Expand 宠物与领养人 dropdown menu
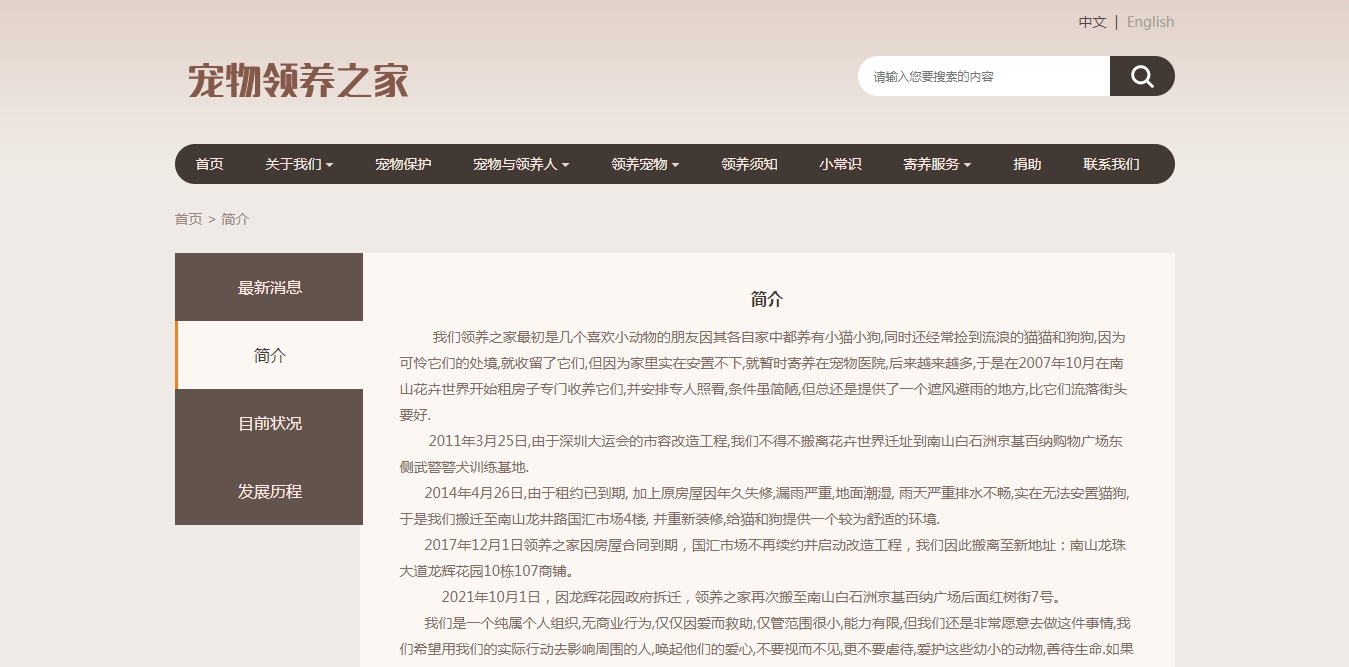This screenshot has height=667, width=1349. click(520, 164)
